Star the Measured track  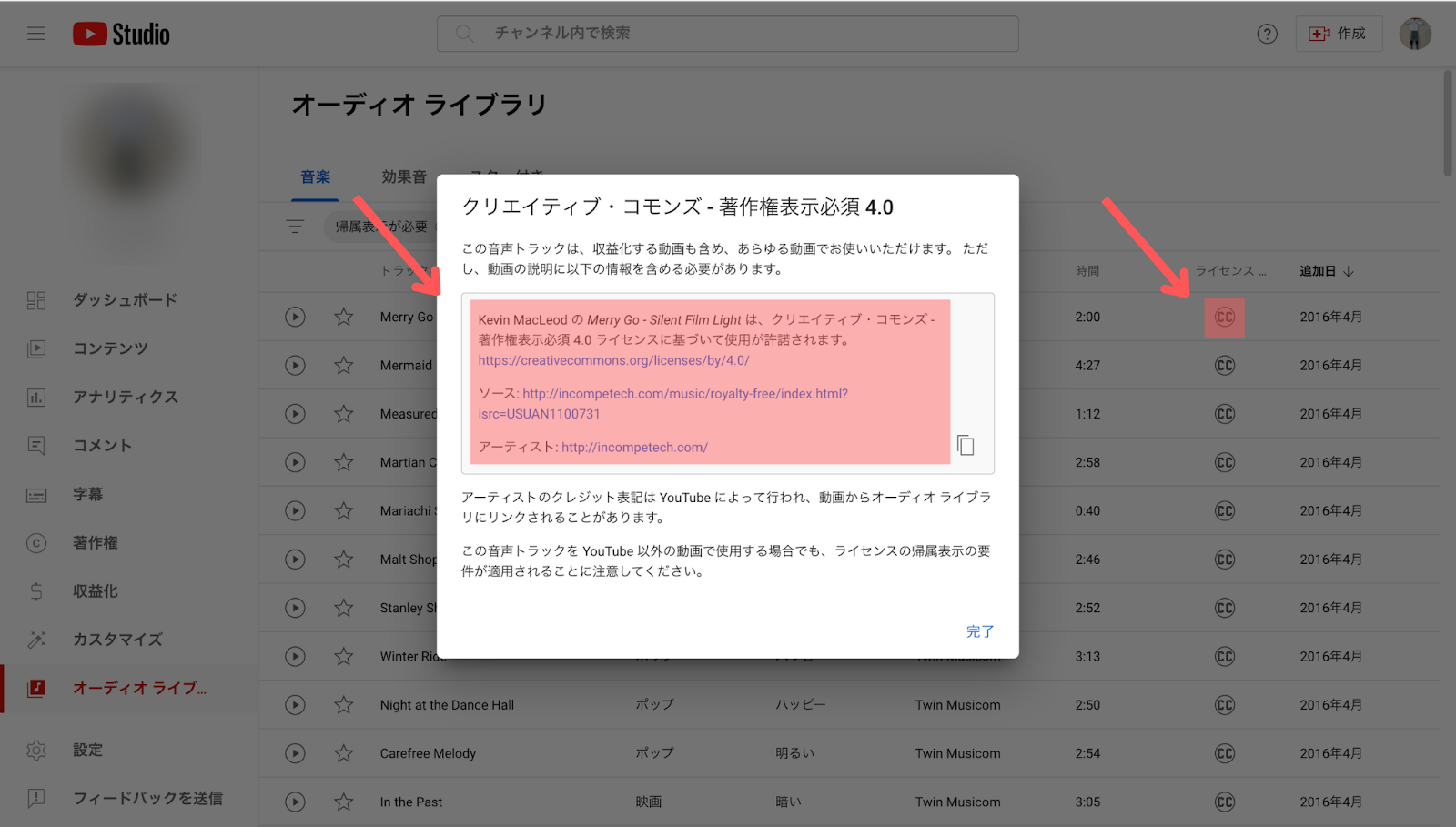point(343,414)
